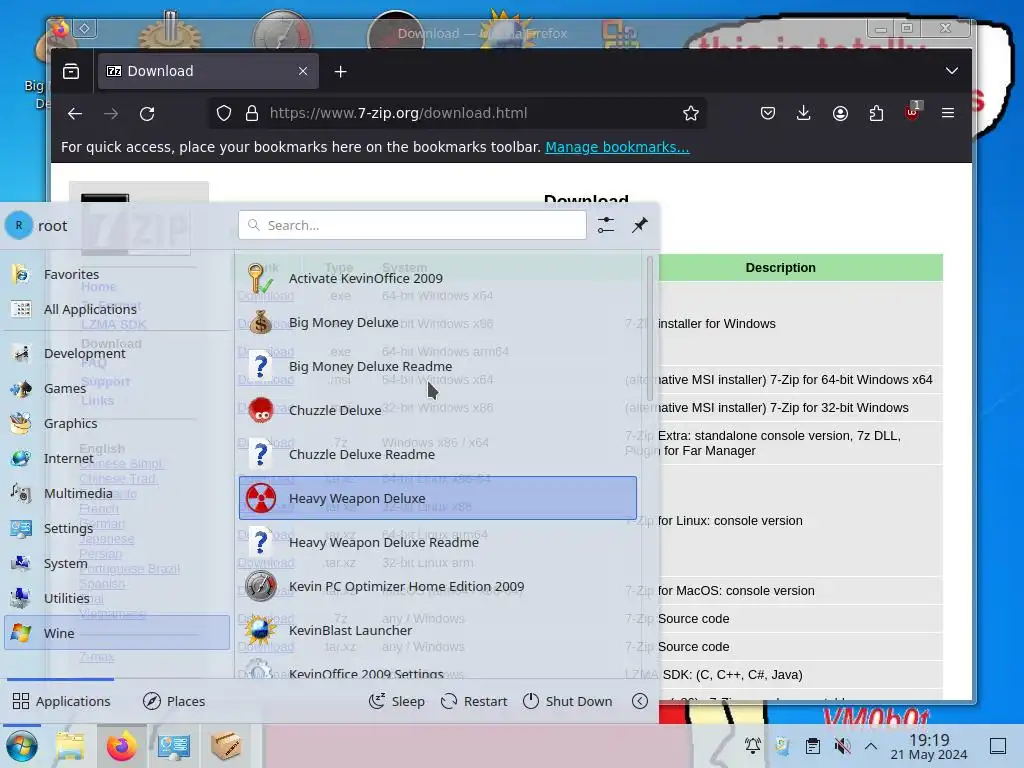Open Settings category in launcher
This screenshot has width=1024, height=768.
[117, 528]
